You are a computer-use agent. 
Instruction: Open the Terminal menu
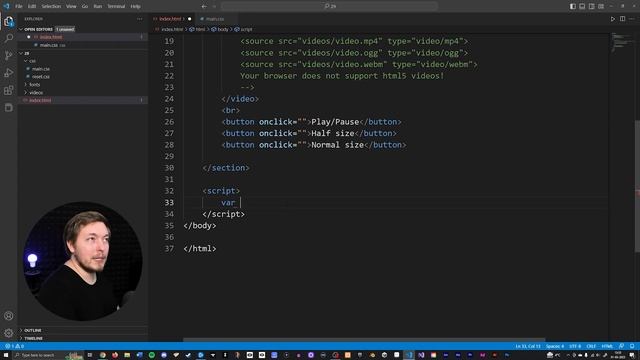click(116, 6)
